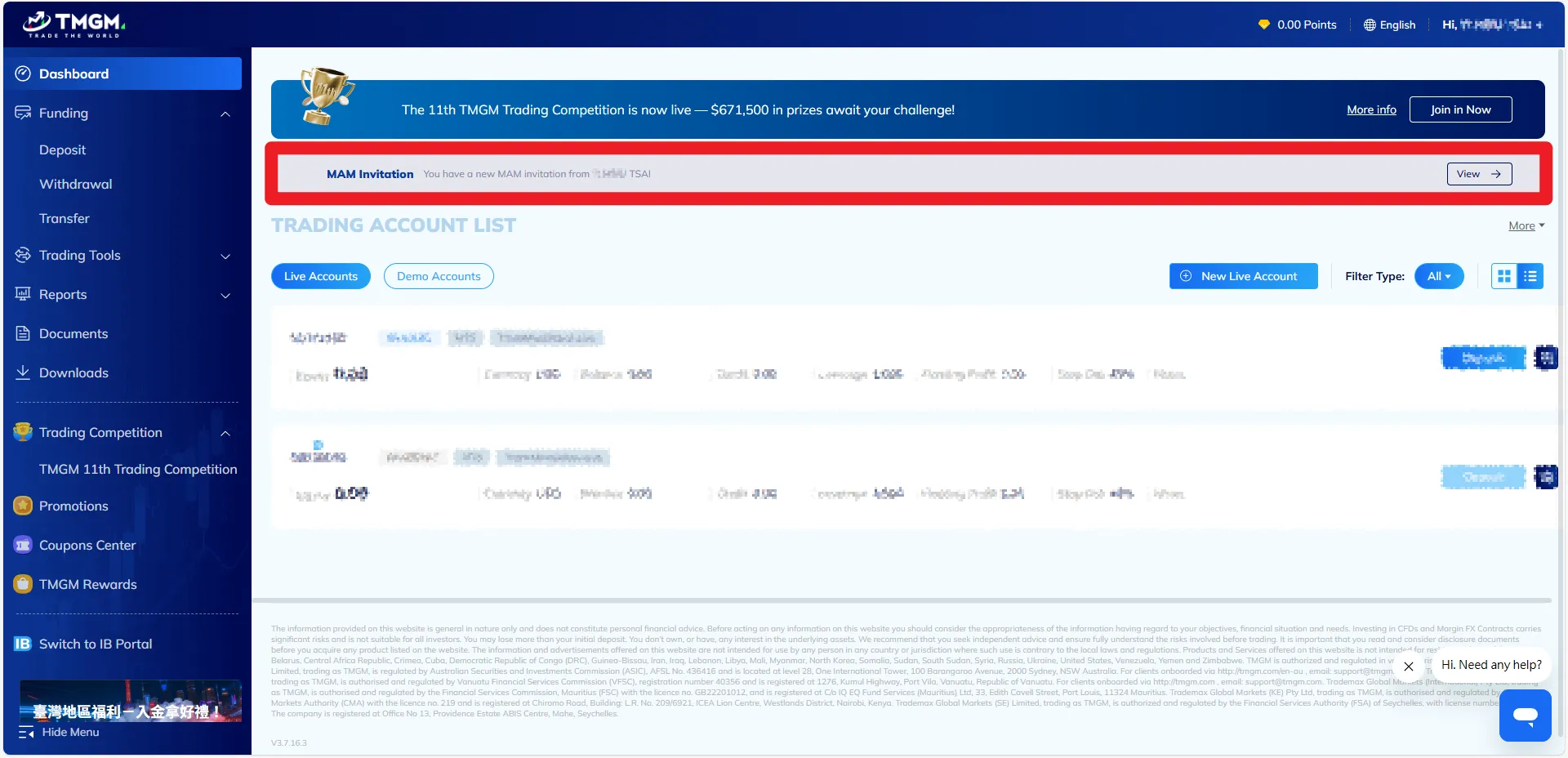
Task: Go to TMGM 11th Trading Competition
Action: [138, 469]
